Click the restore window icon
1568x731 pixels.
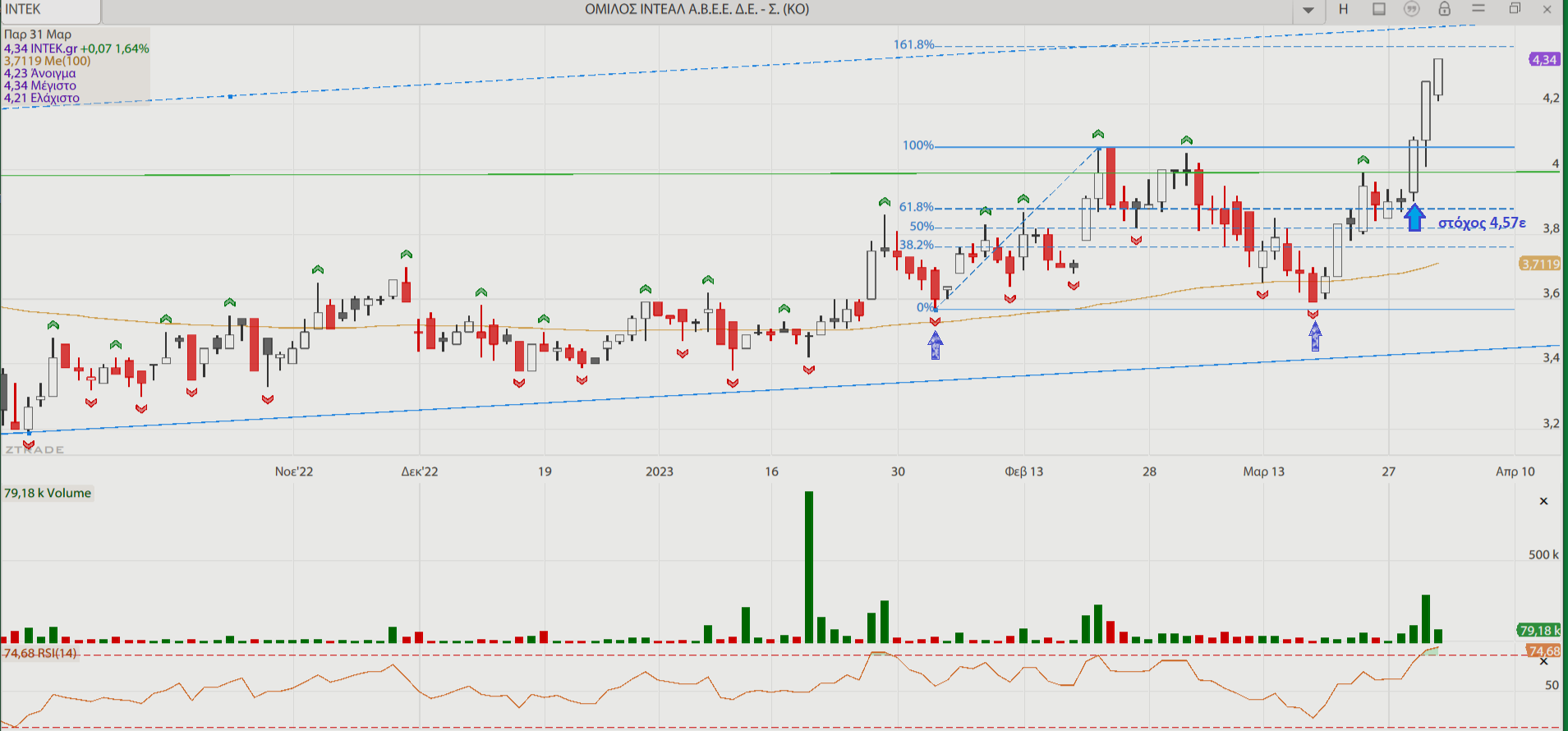point(1515,8)
